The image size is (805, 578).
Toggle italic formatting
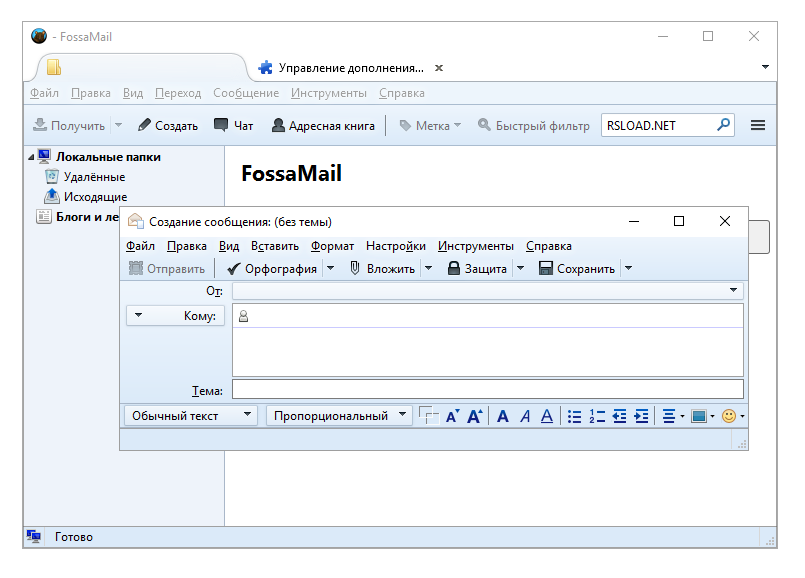[x=525, y=416]
